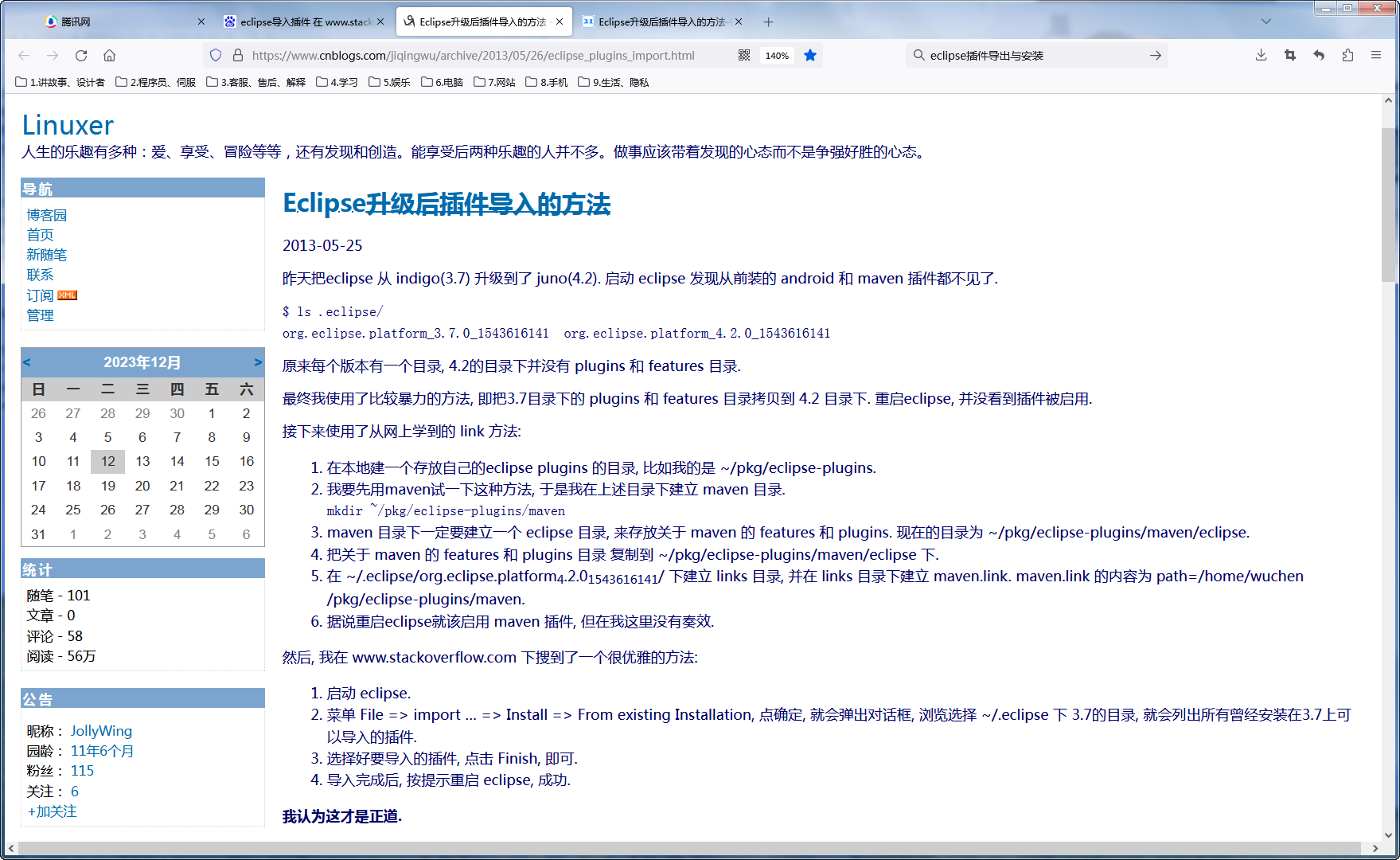Viewport: 1400px width, 860px height.
Task: Open the 博客园 navigation link
Action: coord(47,215)
